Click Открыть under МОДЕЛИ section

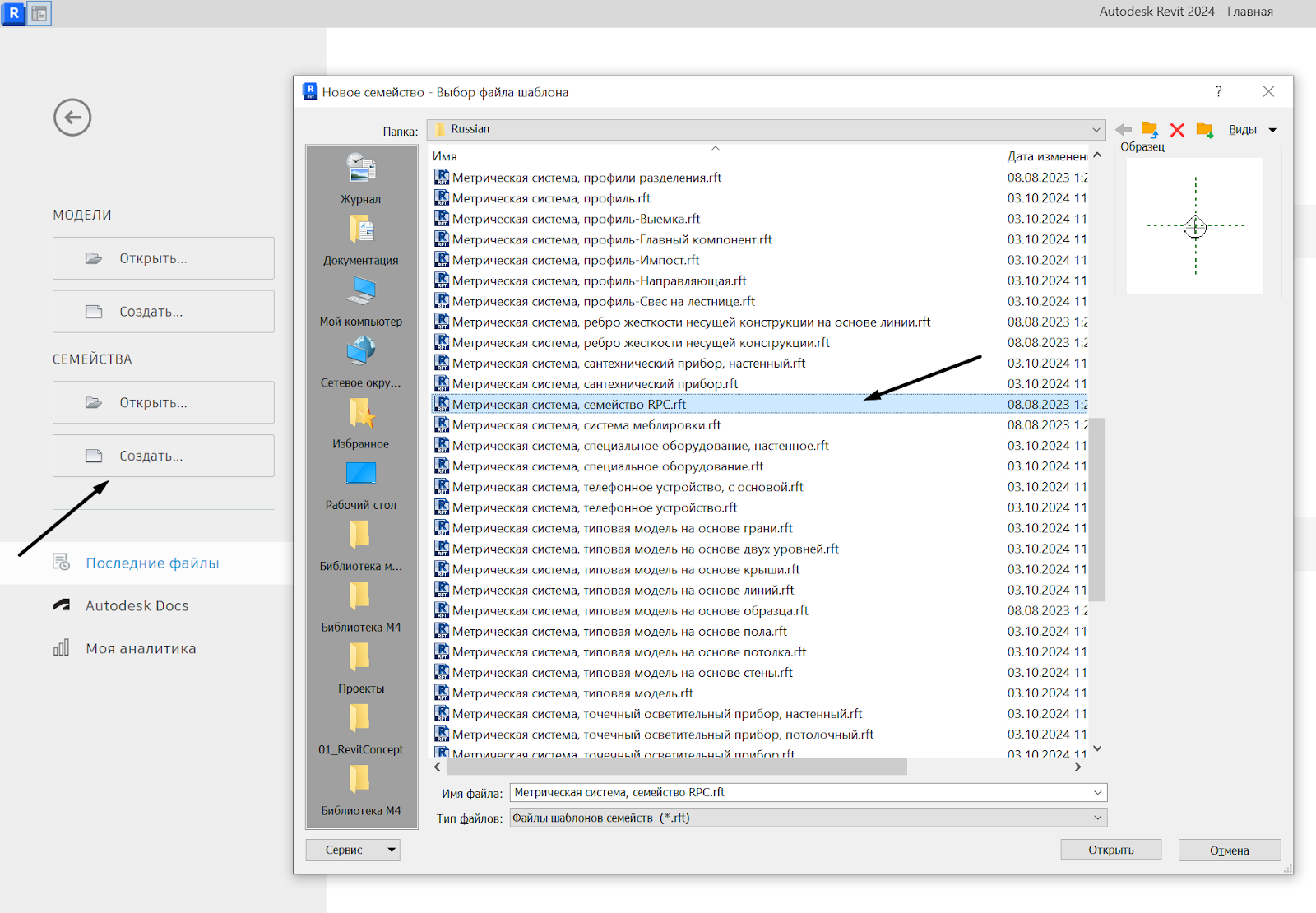pos(164,258)
